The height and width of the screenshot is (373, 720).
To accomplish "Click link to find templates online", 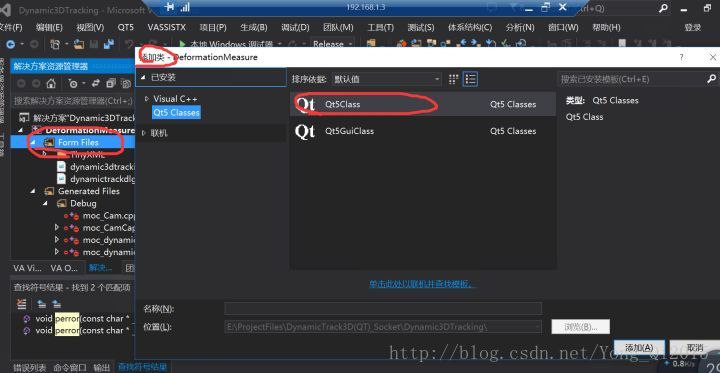I will tap(422, 284).
